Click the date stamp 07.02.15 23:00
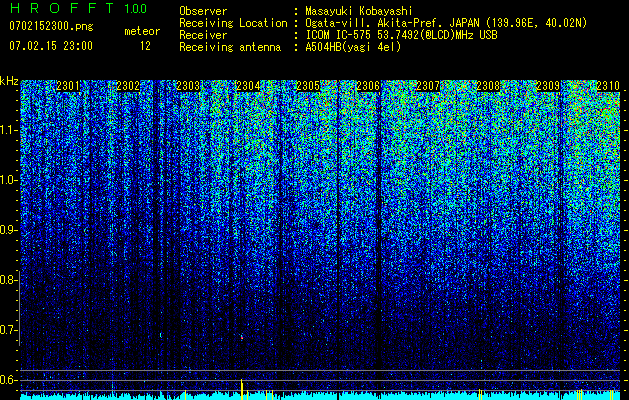 [51, 46]
